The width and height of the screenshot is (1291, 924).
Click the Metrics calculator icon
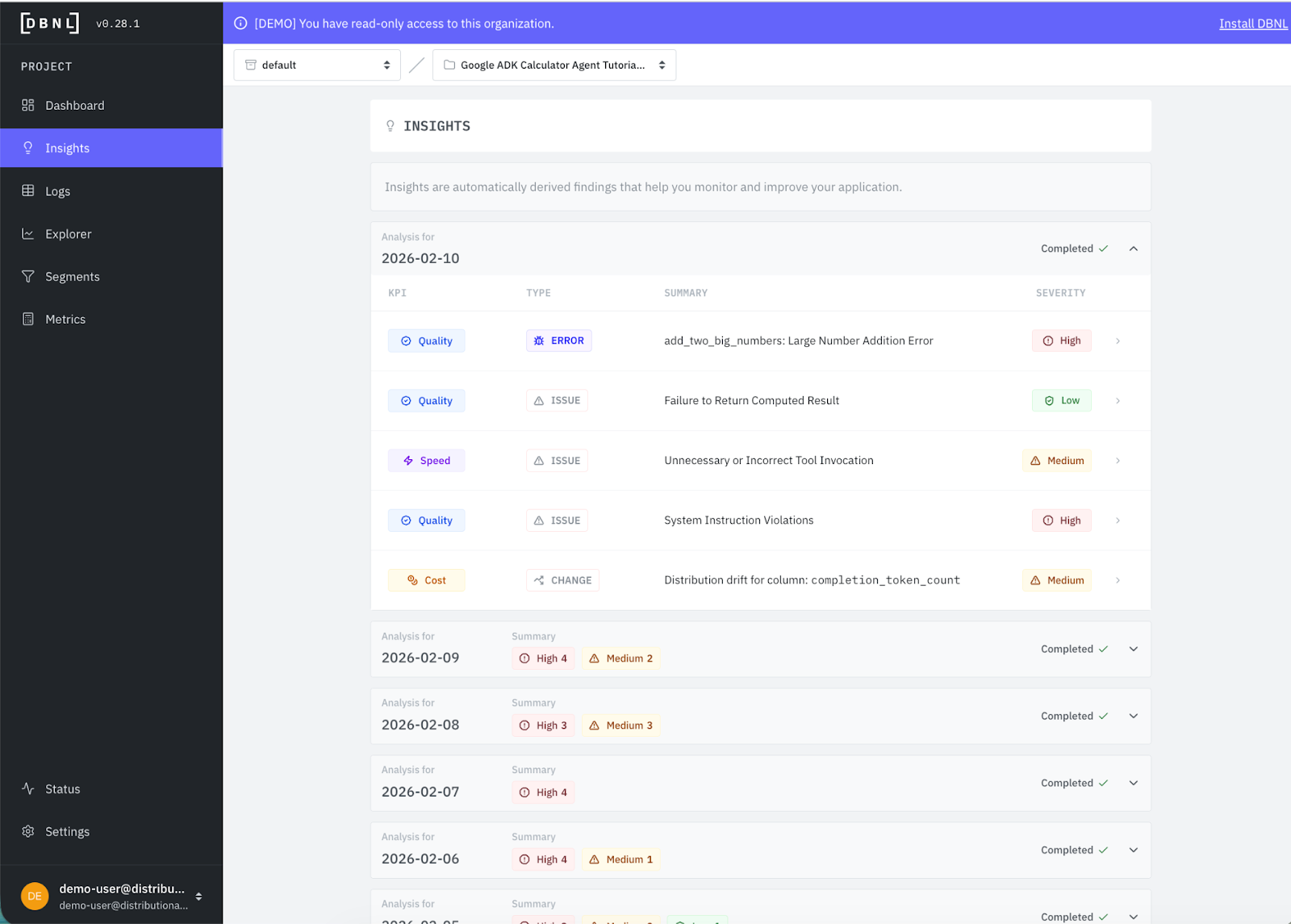click(28, 319)
